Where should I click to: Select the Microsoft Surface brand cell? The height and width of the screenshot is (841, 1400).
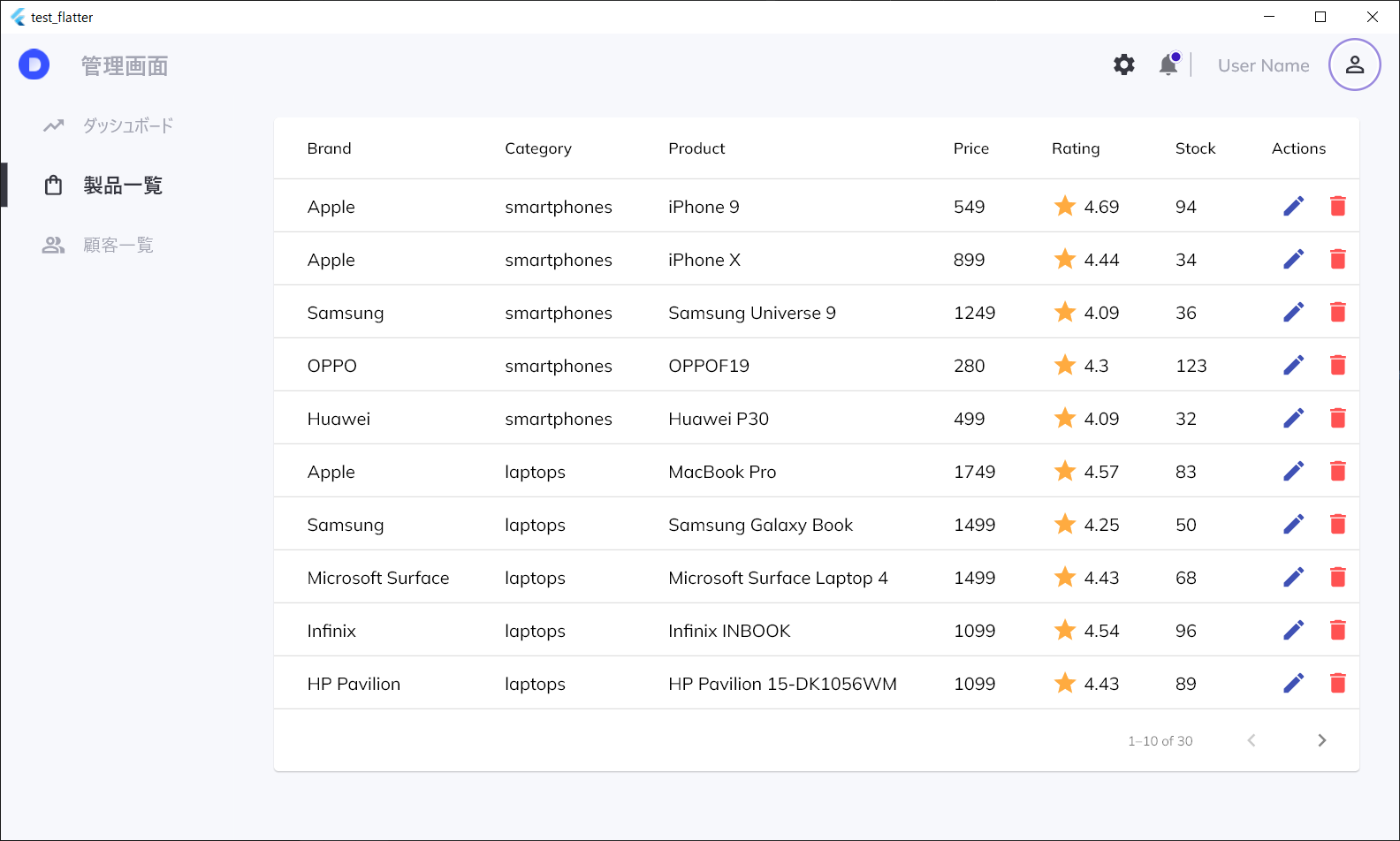click(378, 578)
